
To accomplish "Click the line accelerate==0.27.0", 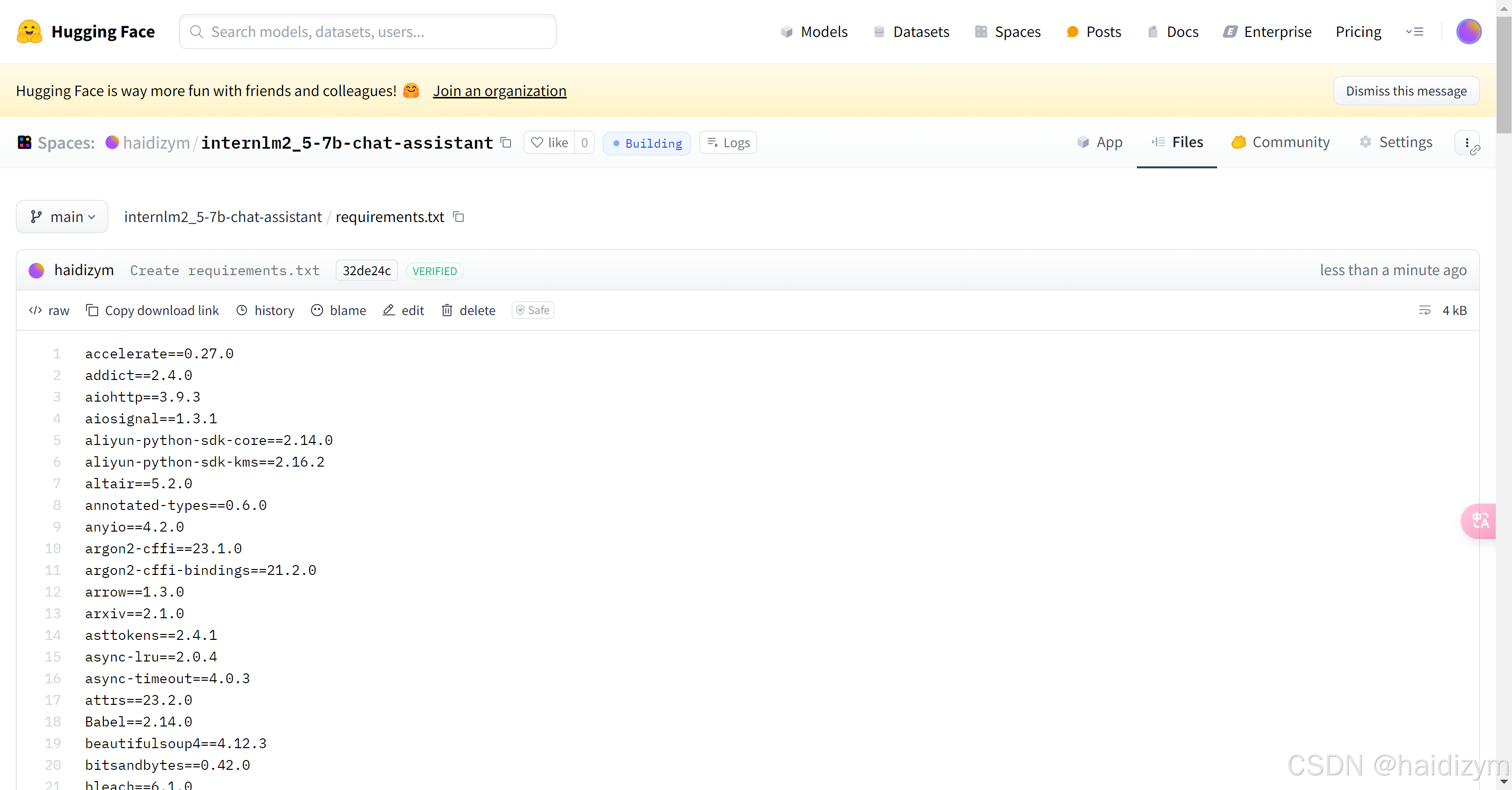I will pos(159,353).
